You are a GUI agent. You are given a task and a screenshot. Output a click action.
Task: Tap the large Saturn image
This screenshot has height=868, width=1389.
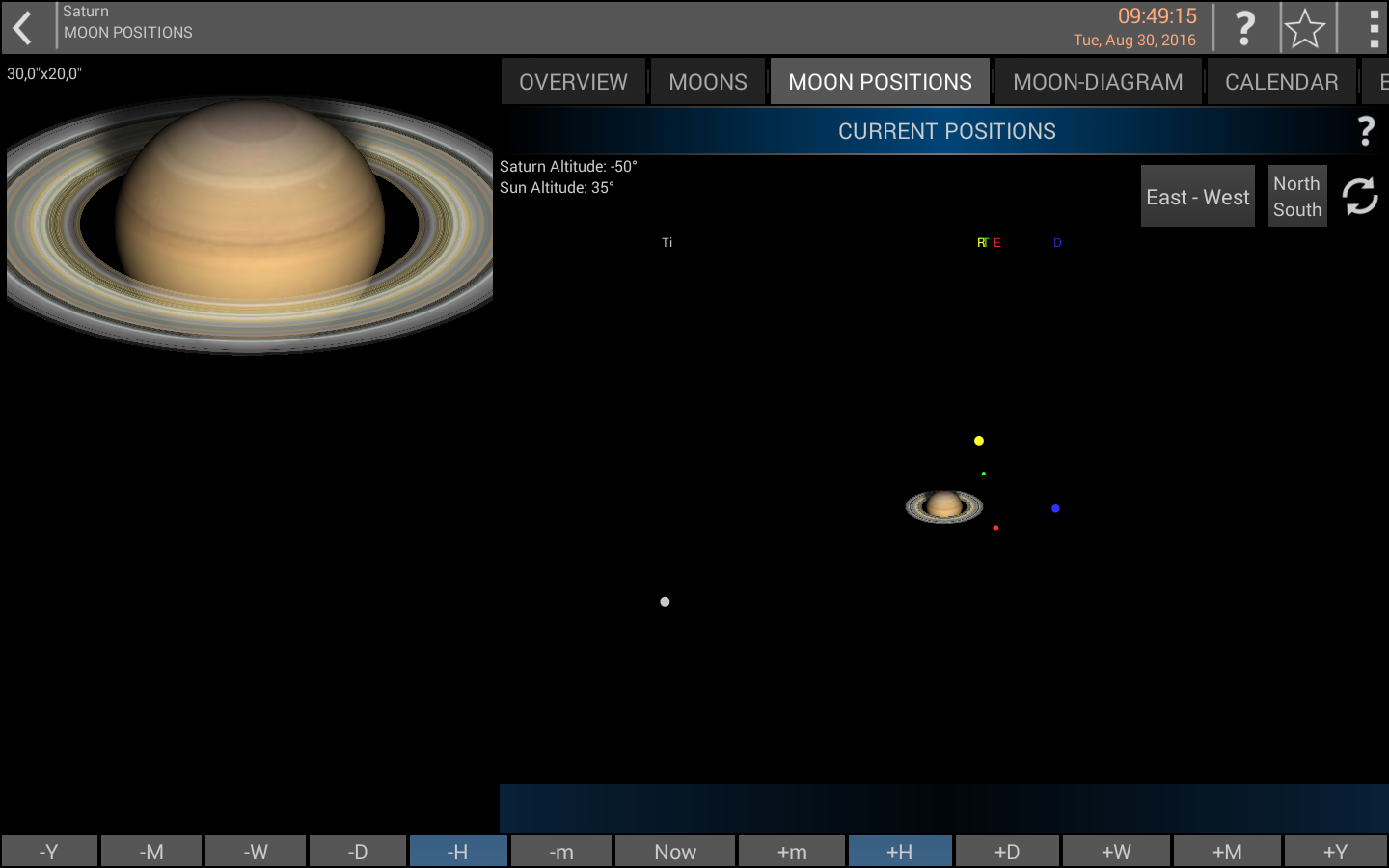tap(250, 225)
